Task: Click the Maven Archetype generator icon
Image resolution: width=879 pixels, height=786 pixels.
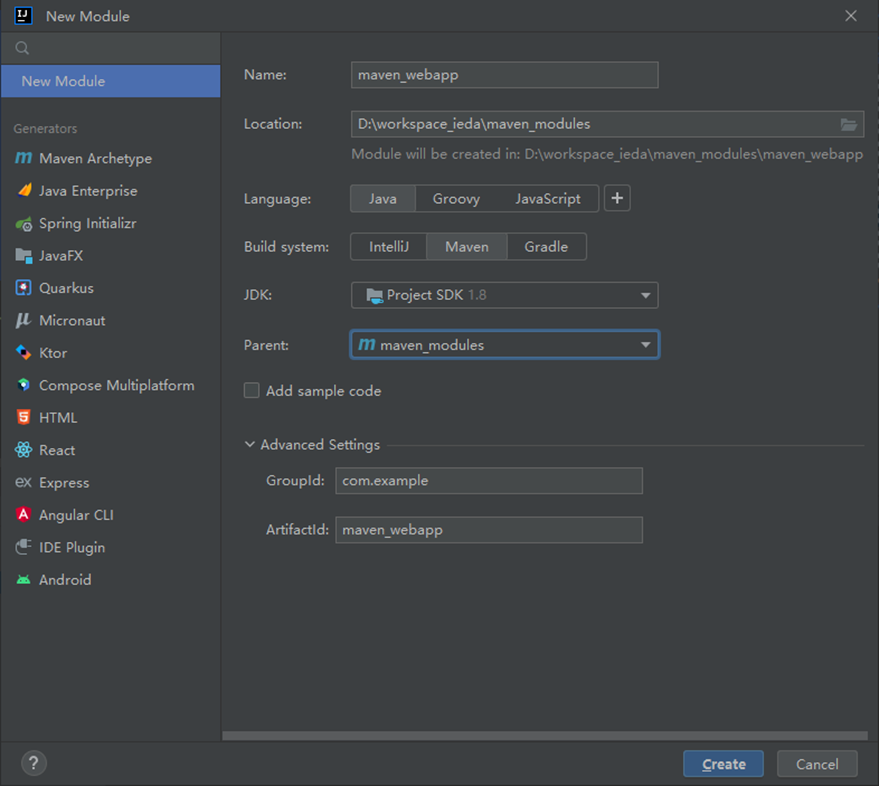Action: pos(24,159)
